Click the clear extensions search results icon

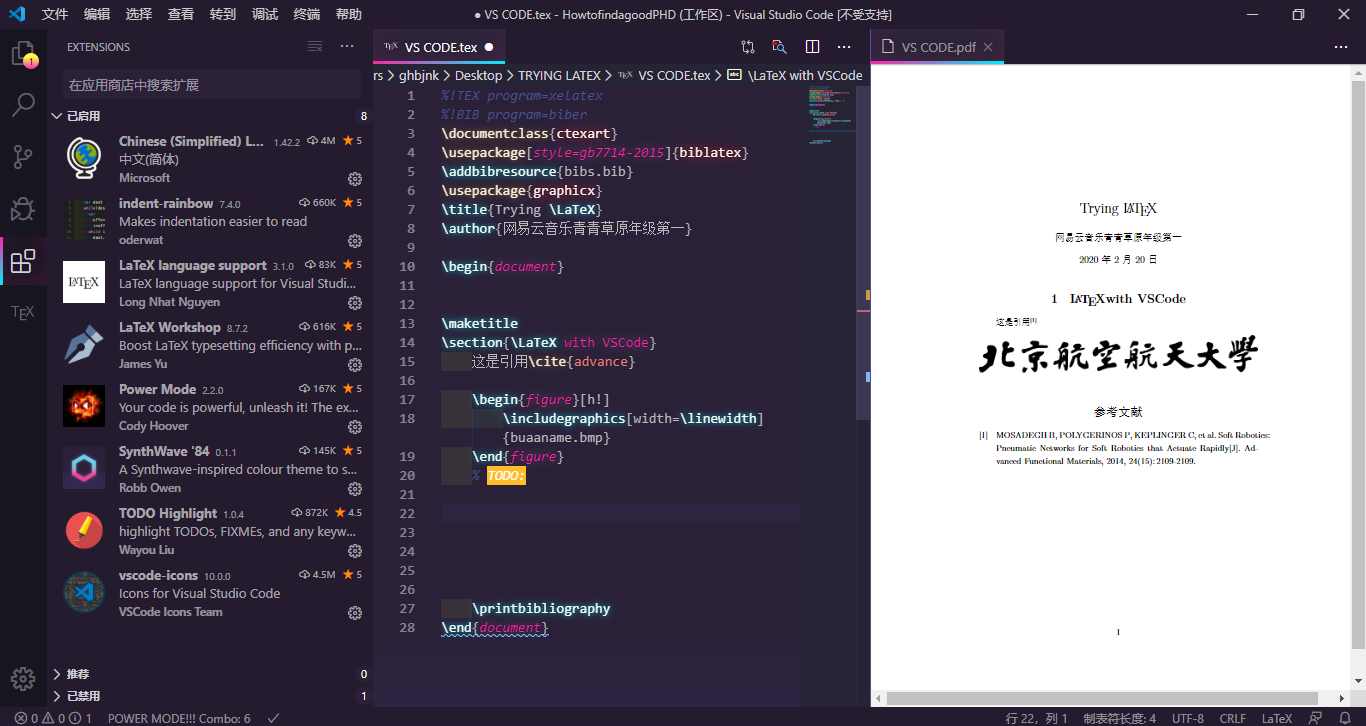315,47
